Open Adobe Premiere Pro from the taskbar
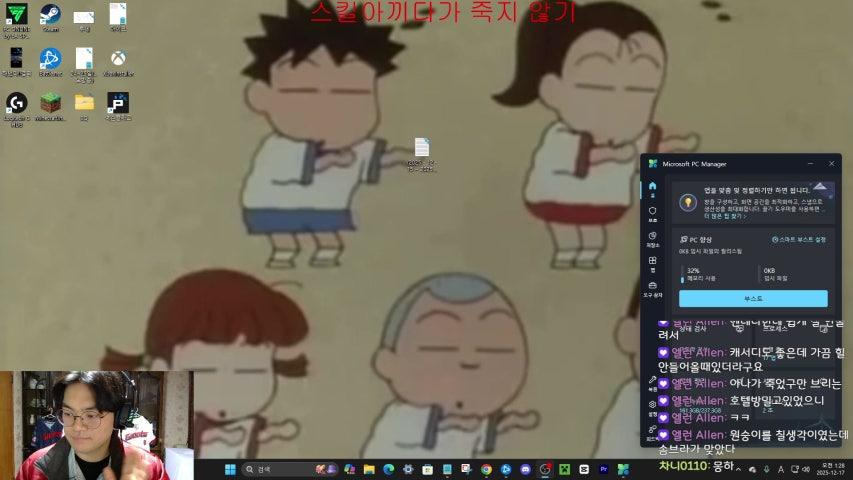This screenshot has width=853, height=480. (603, 469)
